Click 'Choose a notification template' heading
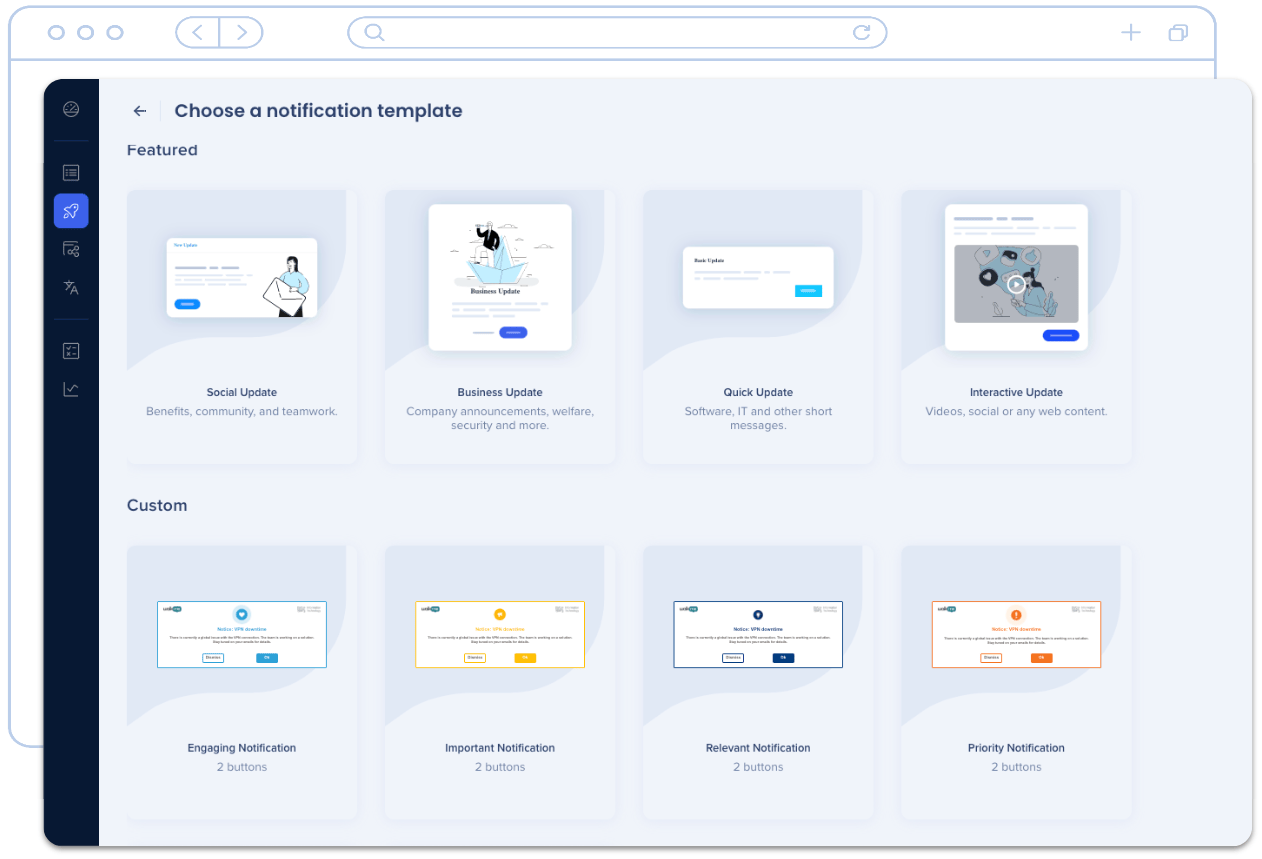1262x859 pixels. click(x=318, y=111)
